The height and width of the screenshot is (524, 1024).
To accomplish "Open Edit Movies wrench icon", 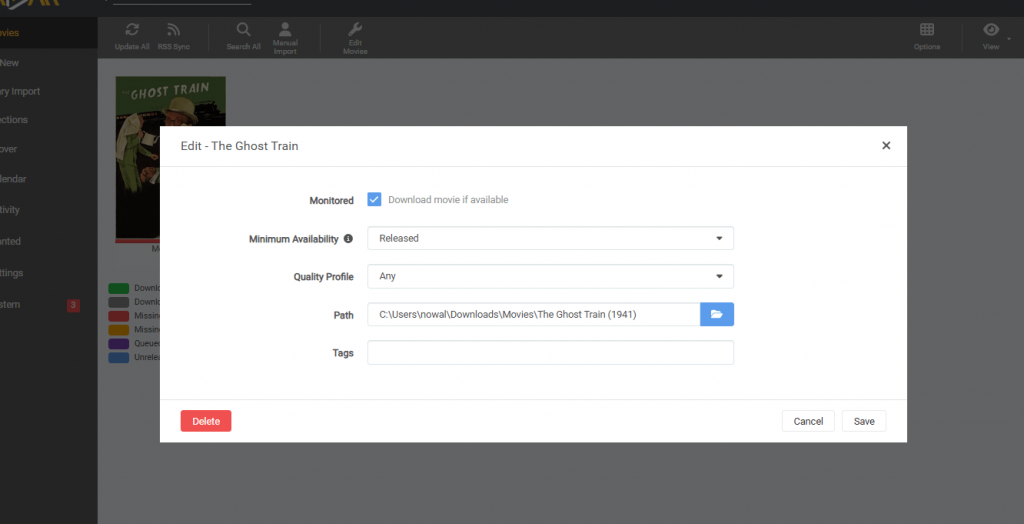I will 355,29.
